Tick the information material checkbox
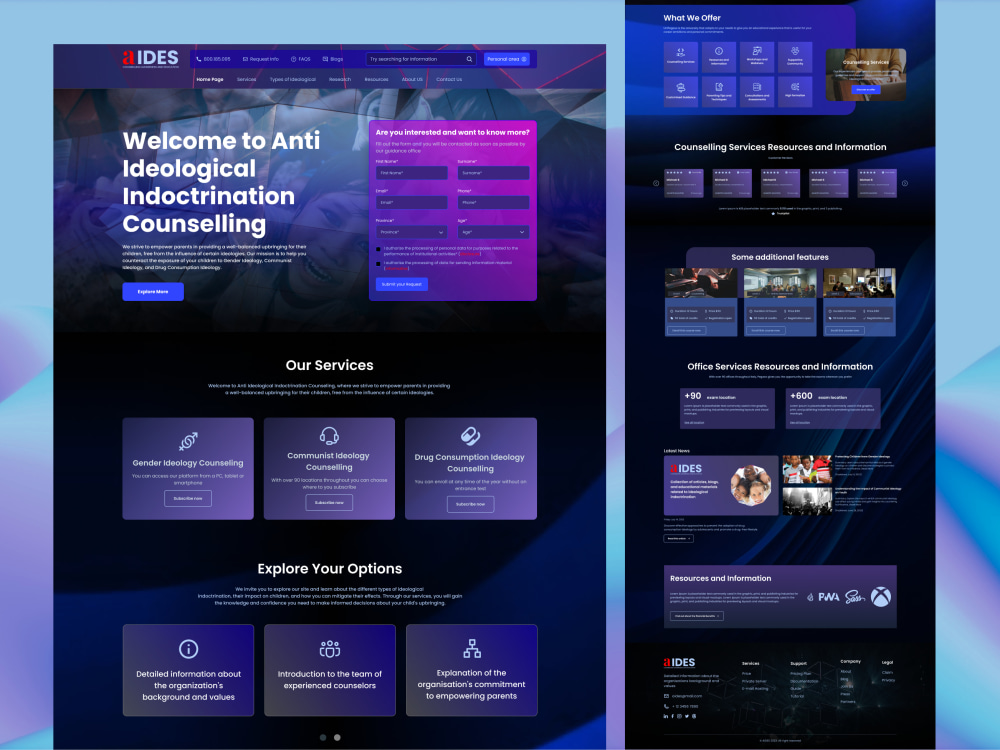Viewport: 1000px width, 750px height. tap(378, 263)
